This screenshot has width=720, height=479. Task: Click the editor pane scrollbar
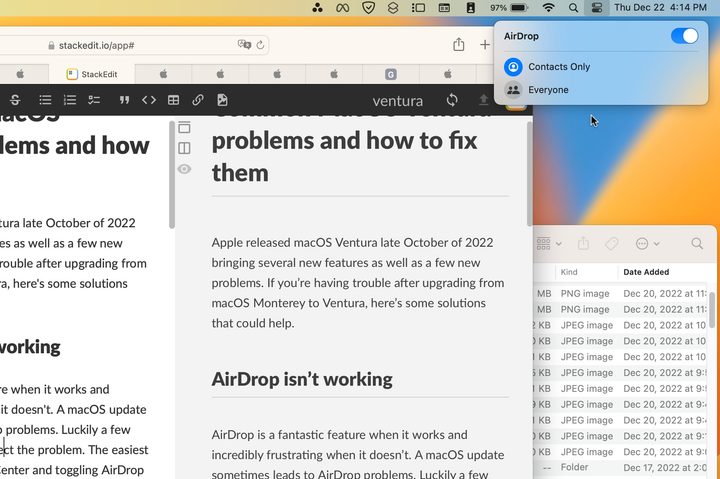click(x=172, y=175)
